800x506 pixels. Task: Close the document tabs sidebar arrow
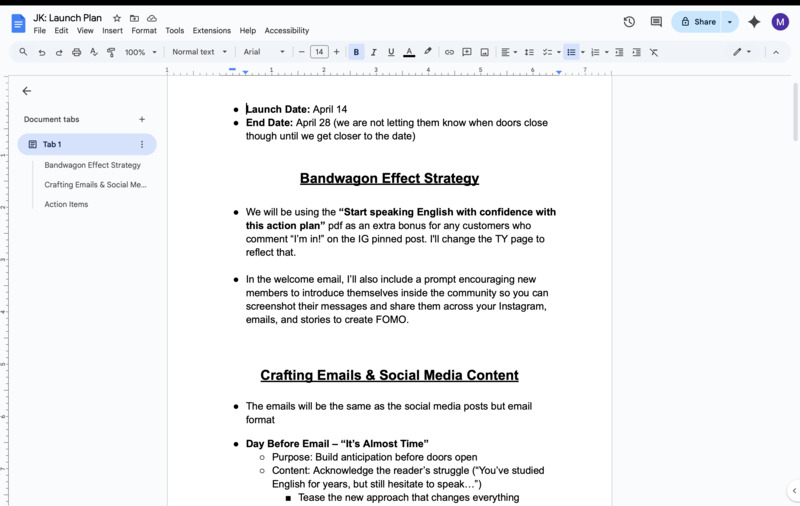point(27,91)
